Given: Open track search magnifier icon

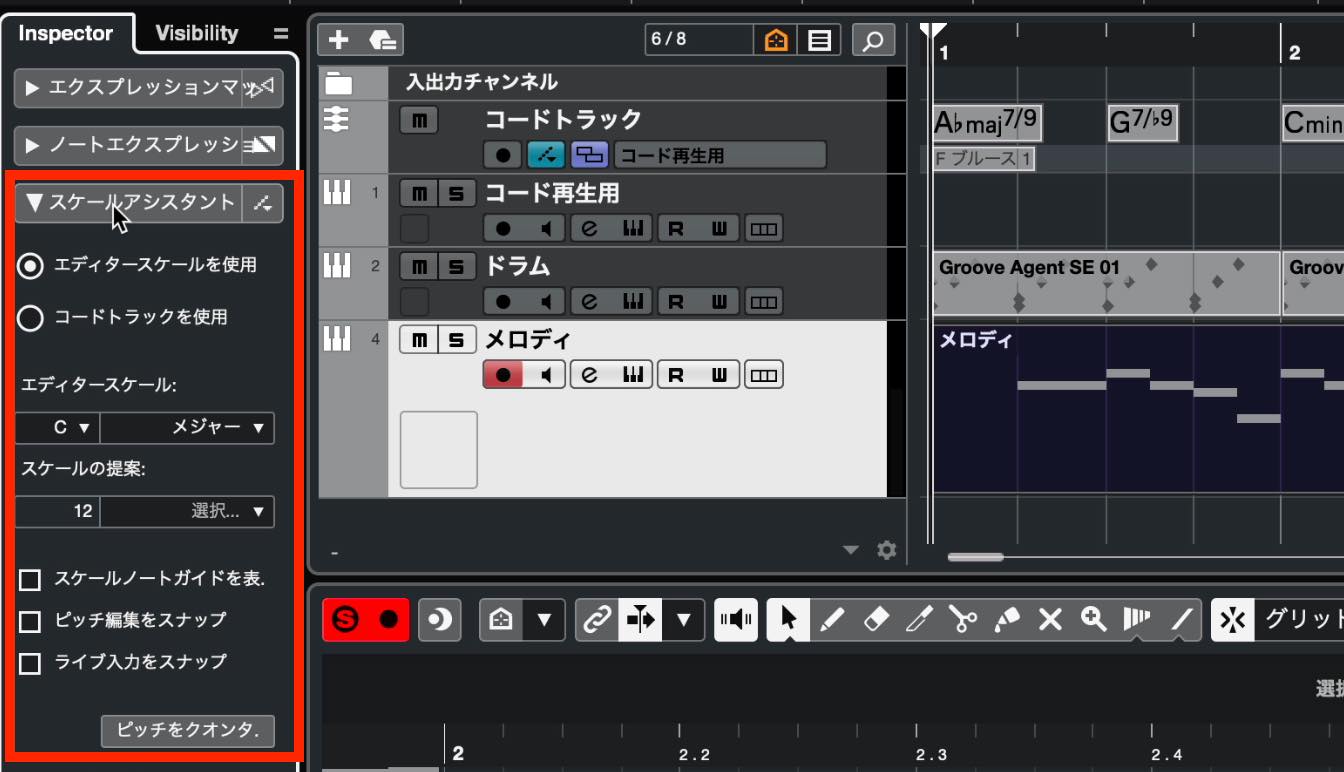Looking at the screenshot, I should coord(873,40).
